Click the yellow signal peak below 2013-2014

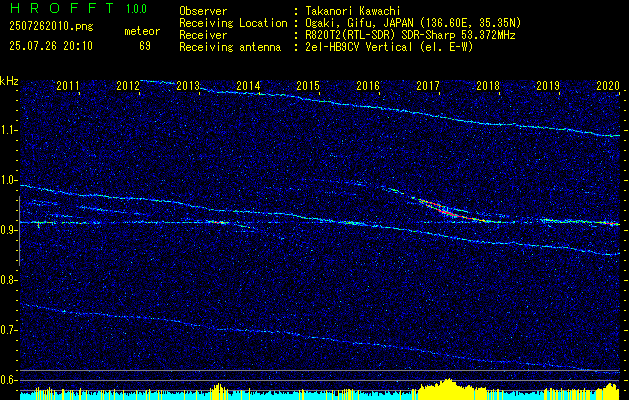(x=219, y=392)
